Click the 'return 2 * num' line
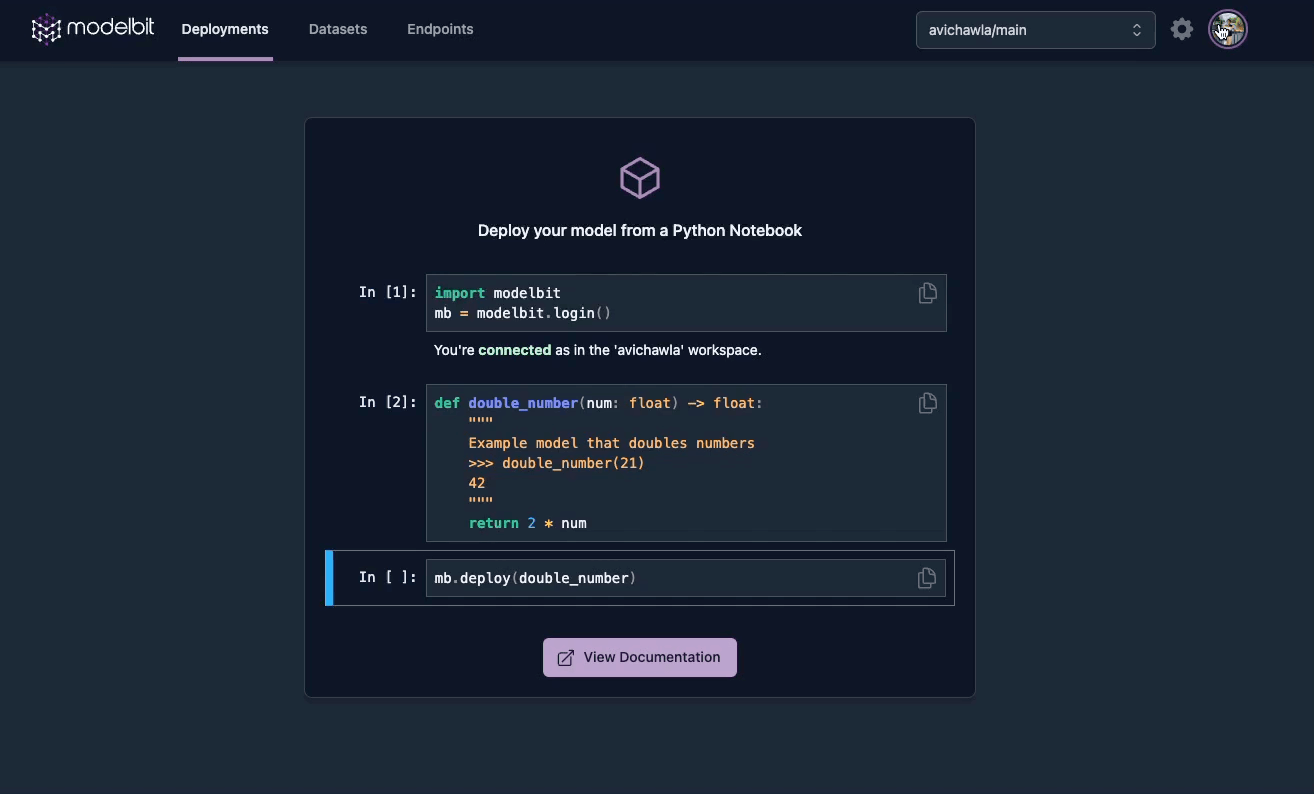 (x=527, y=523)
